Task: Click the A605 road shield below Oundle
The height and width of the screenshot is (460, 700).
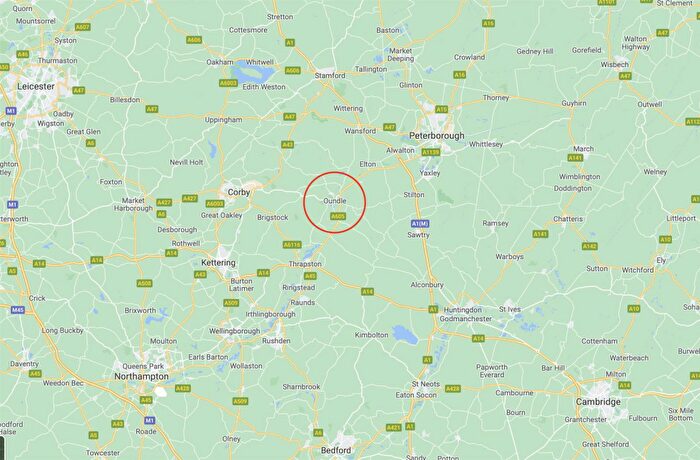Action: 338,216
